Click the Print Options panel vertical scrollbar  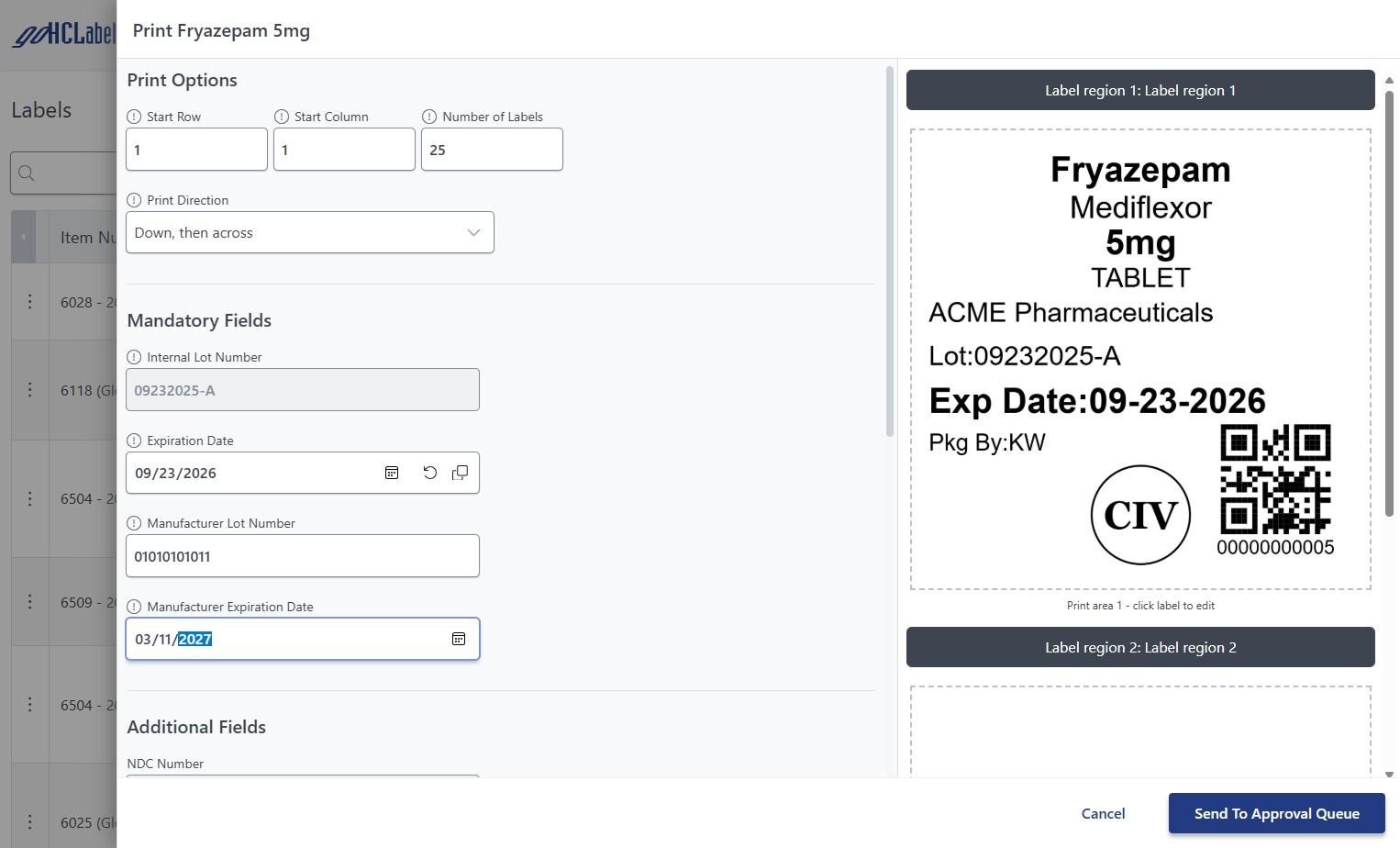(889, 251)
